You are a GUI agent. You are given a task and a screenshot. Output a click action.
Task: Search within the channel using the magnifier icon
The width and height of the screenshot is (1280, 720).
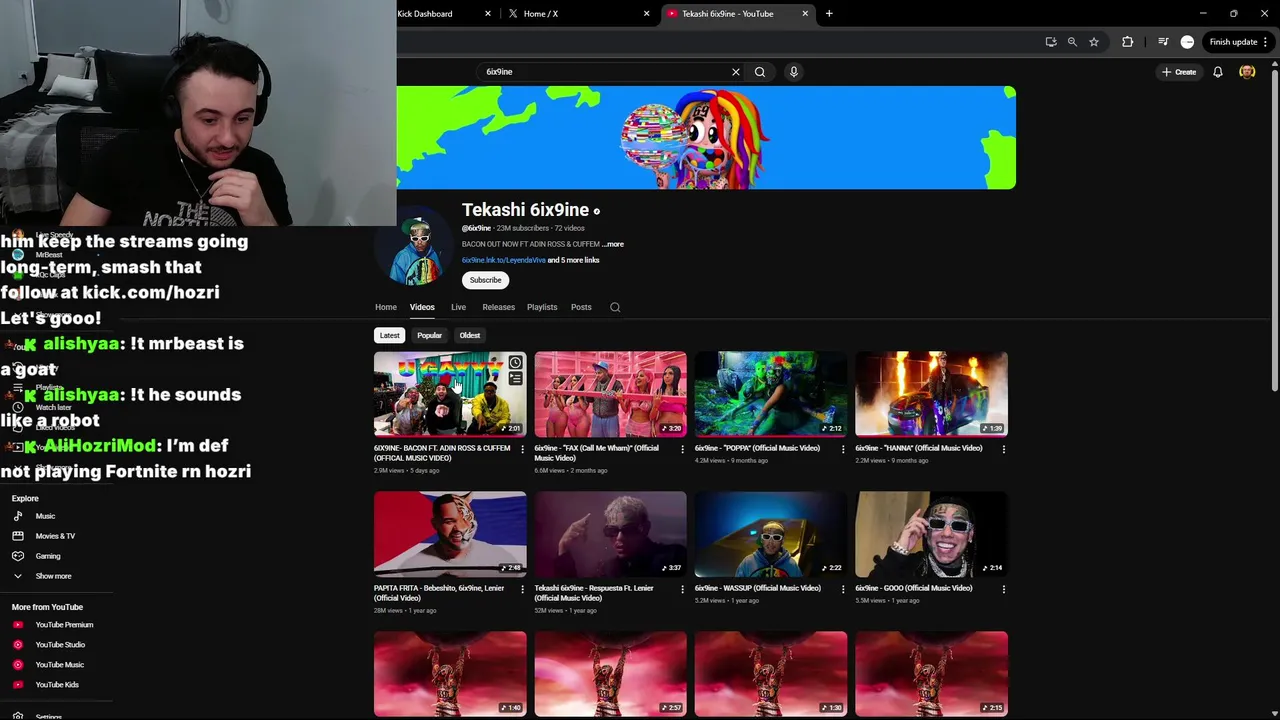pos(615,307)
